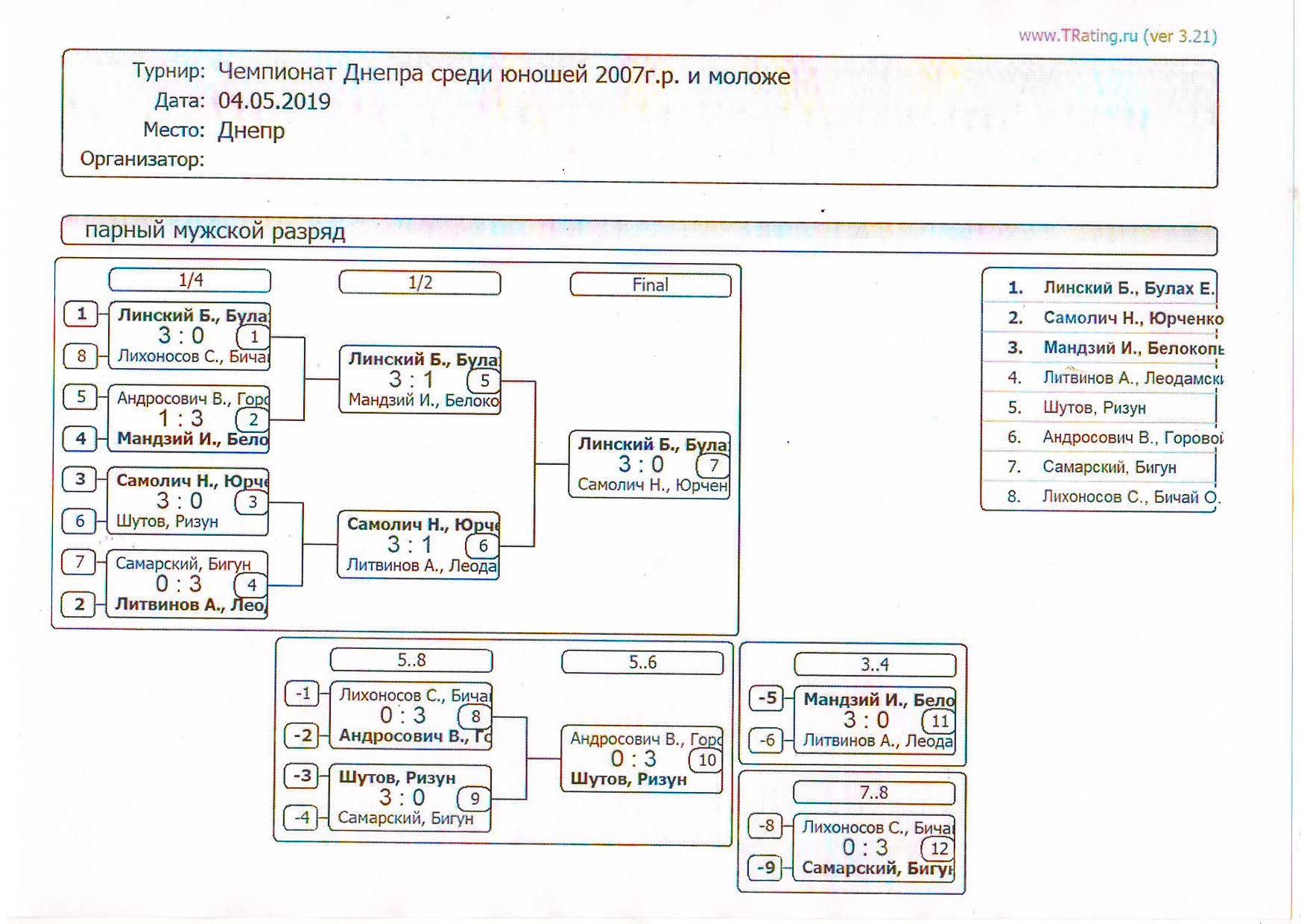Click match number 7 badge in Final
The height and width of the screenshot is (924, 1307).
coord(713,466)
